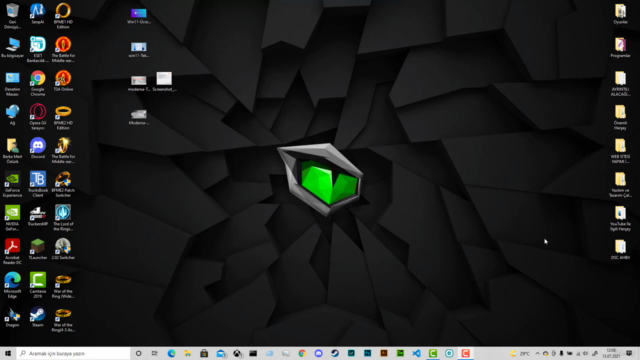Switch to the red Camtasia Recorder taskbar button
This screenshot has height=360, width=640.
pyautogui.click(x=466, y=353)
